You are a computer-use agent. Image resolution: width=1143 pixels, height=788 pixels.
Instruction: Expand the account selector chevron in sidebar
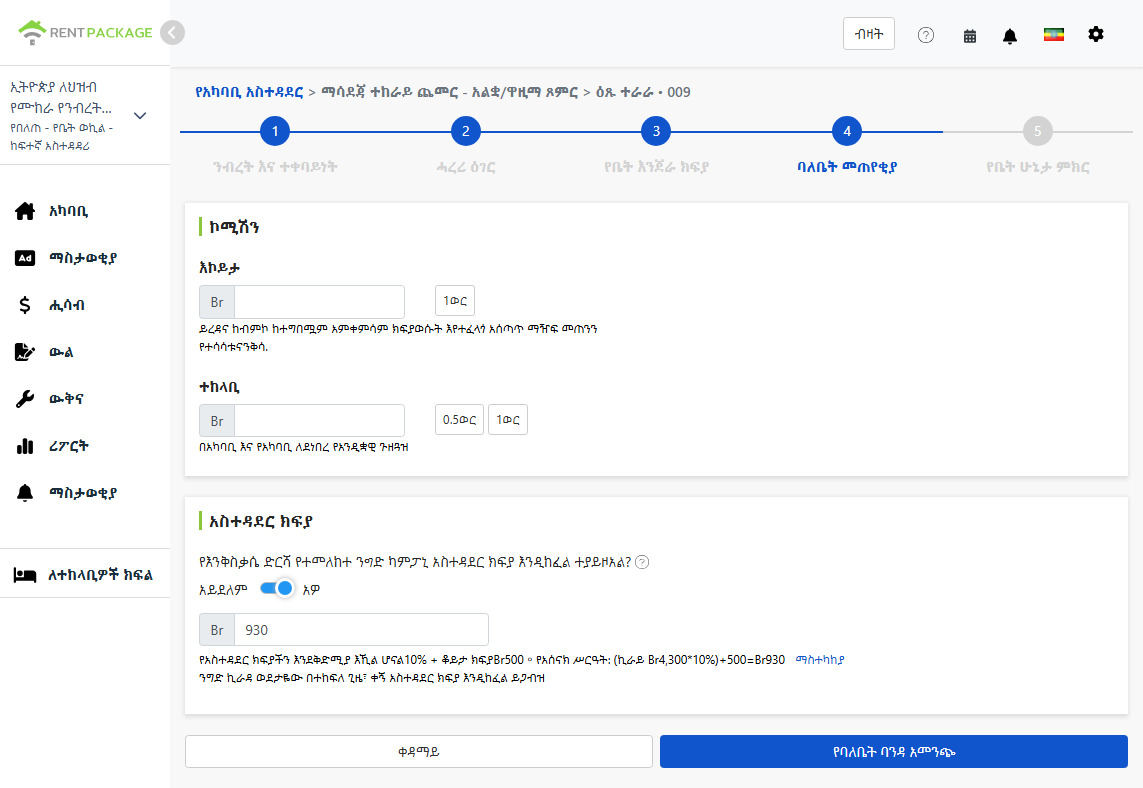[141, 116]
